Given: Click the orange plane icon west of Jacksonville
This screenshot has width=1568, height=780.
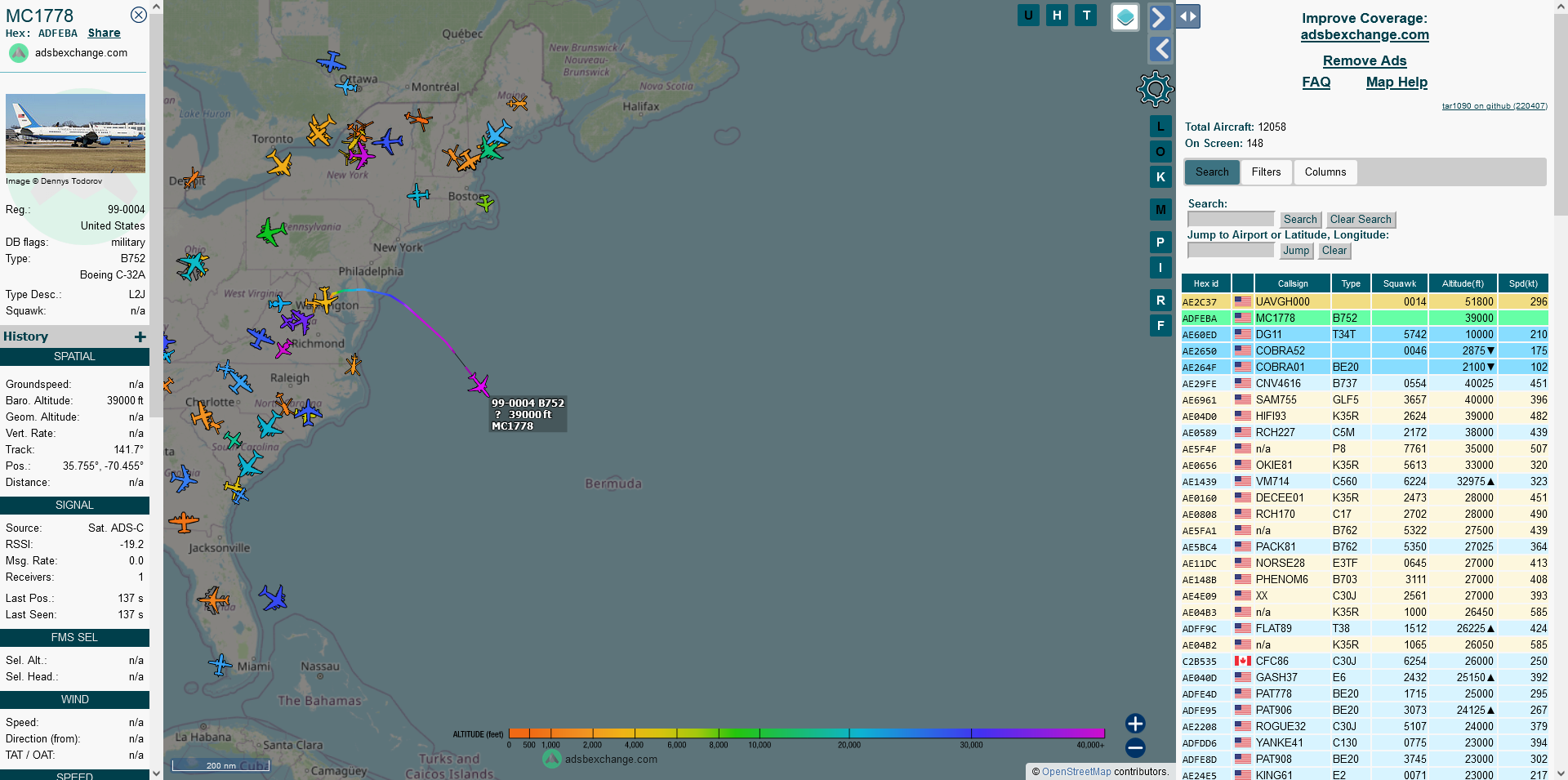Looking at the screenshot, I should pos(184,521).
